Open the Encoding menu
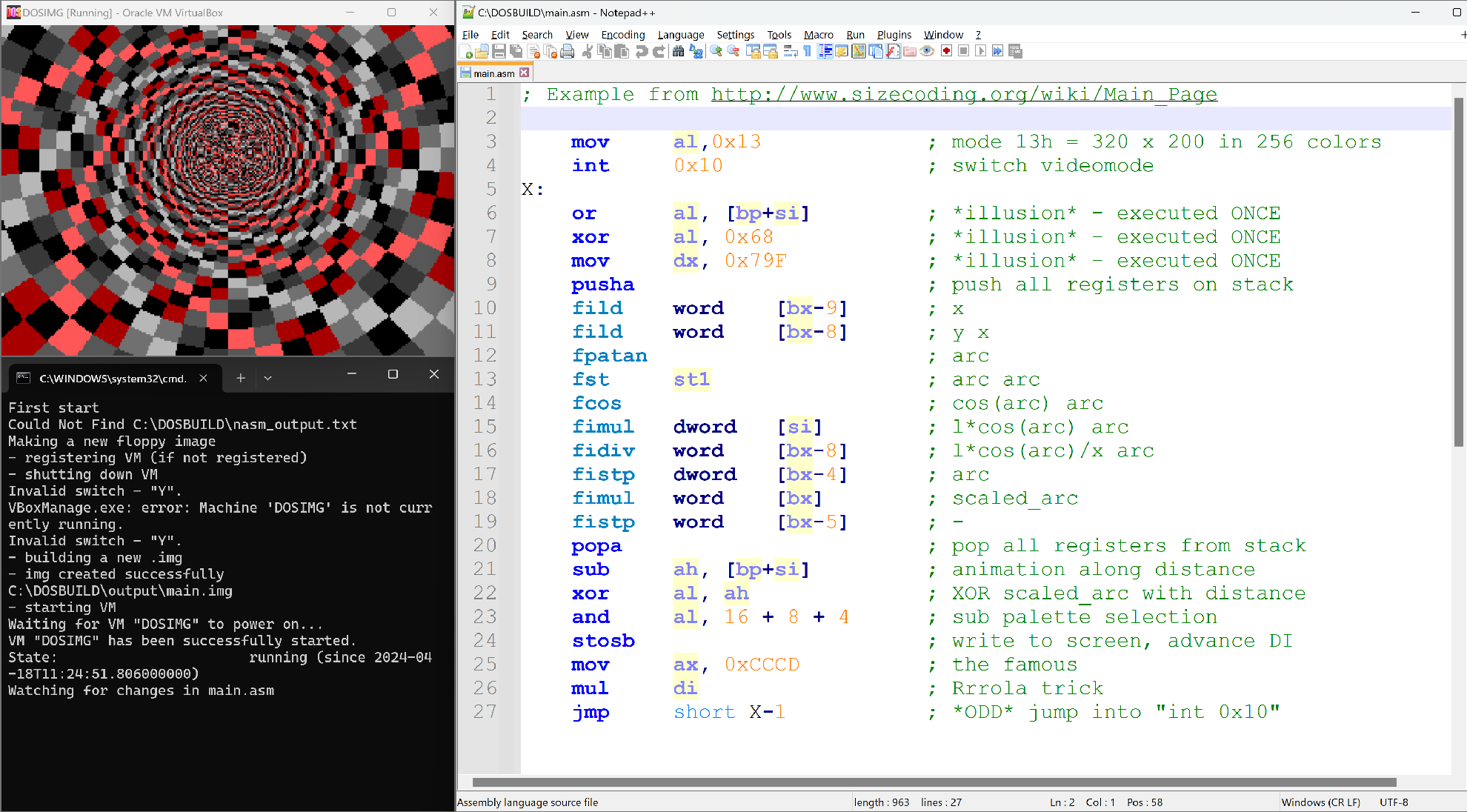 pos(622,35)
